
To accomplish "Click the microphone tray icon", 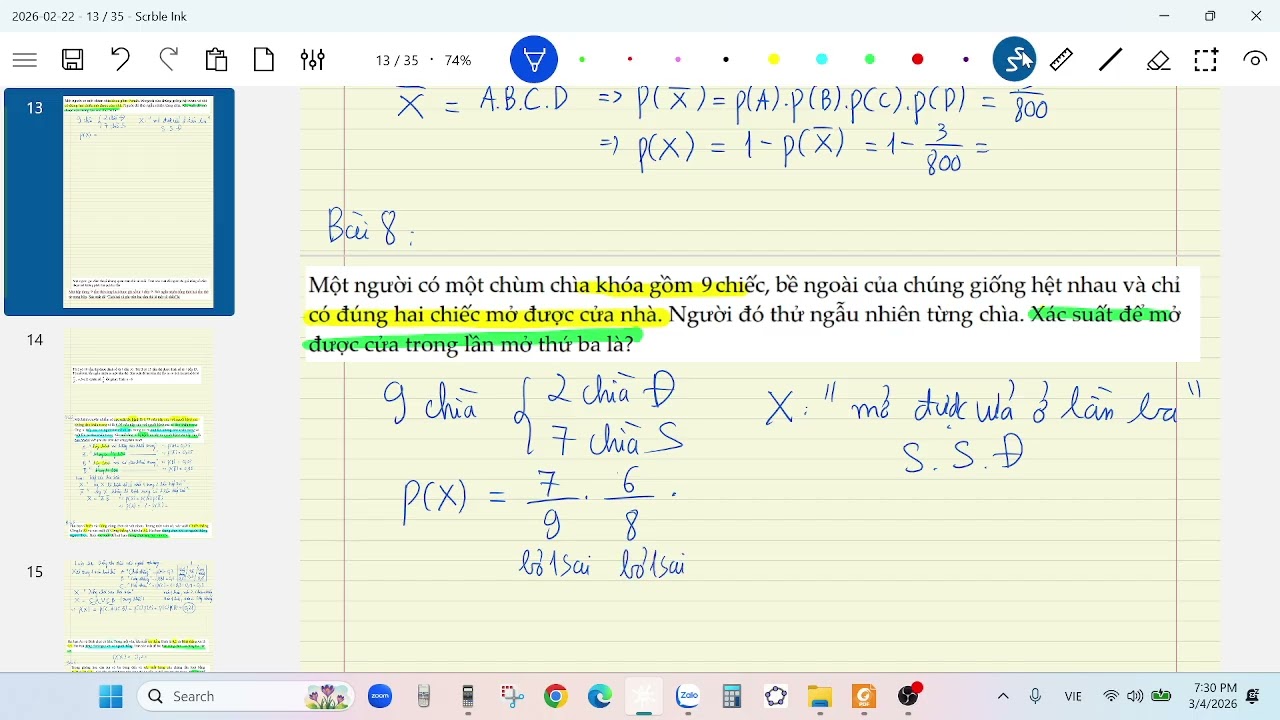I will pos(1036,696).
